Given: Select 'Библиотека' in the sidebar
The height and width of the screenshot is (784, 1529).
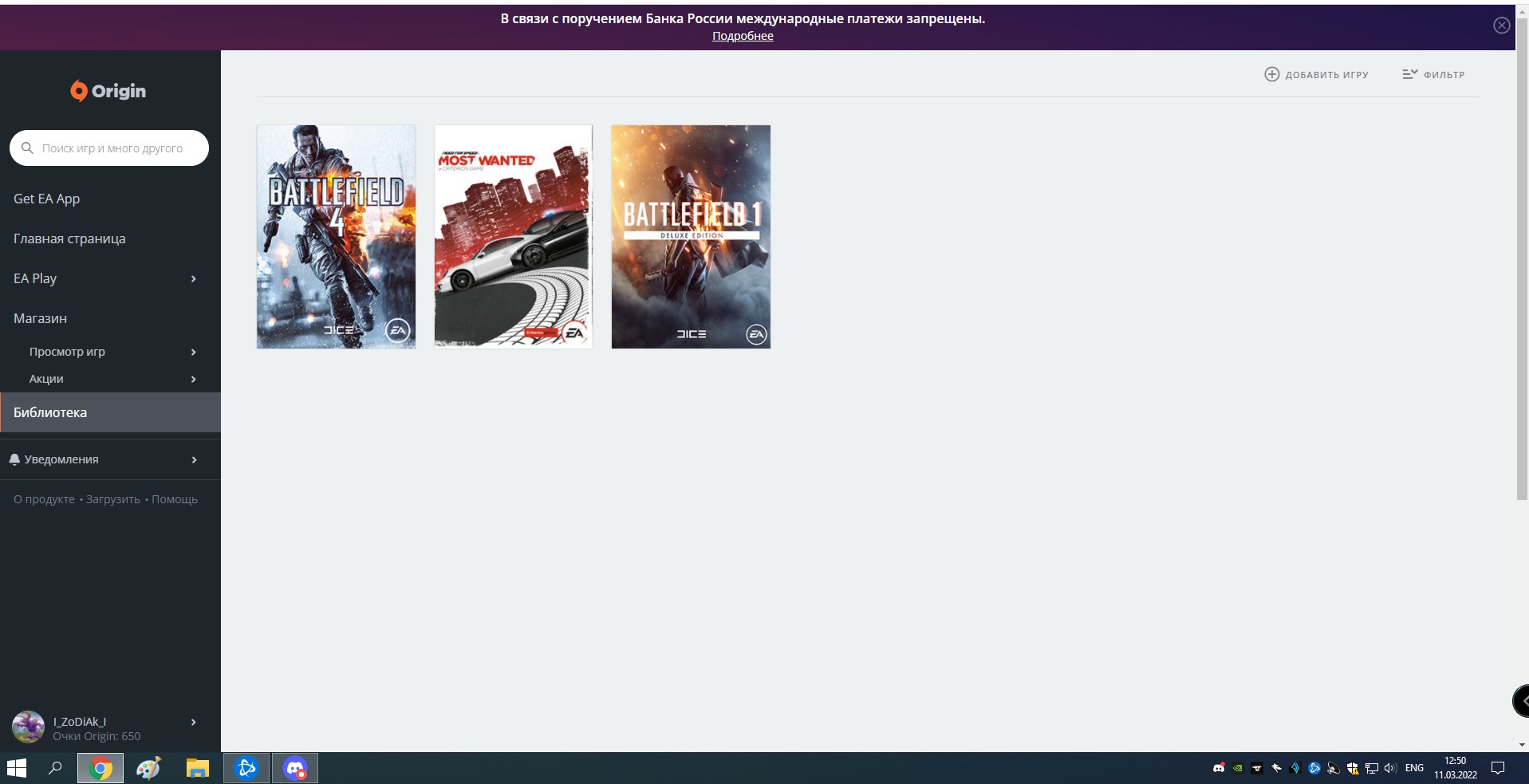Looking at the screenshot, I should coord(52,412).
